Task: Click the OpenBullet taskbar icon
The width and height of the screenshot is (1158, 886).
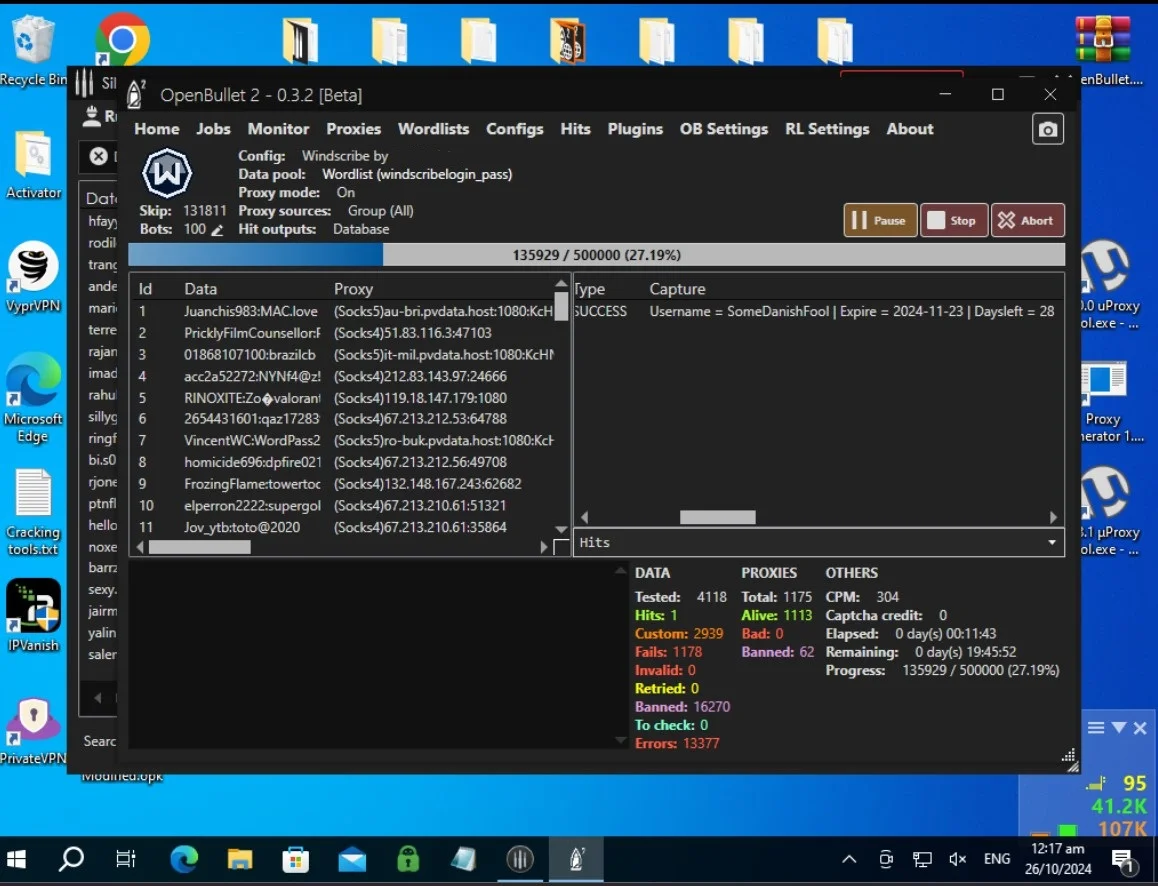Action: (576, 859)
